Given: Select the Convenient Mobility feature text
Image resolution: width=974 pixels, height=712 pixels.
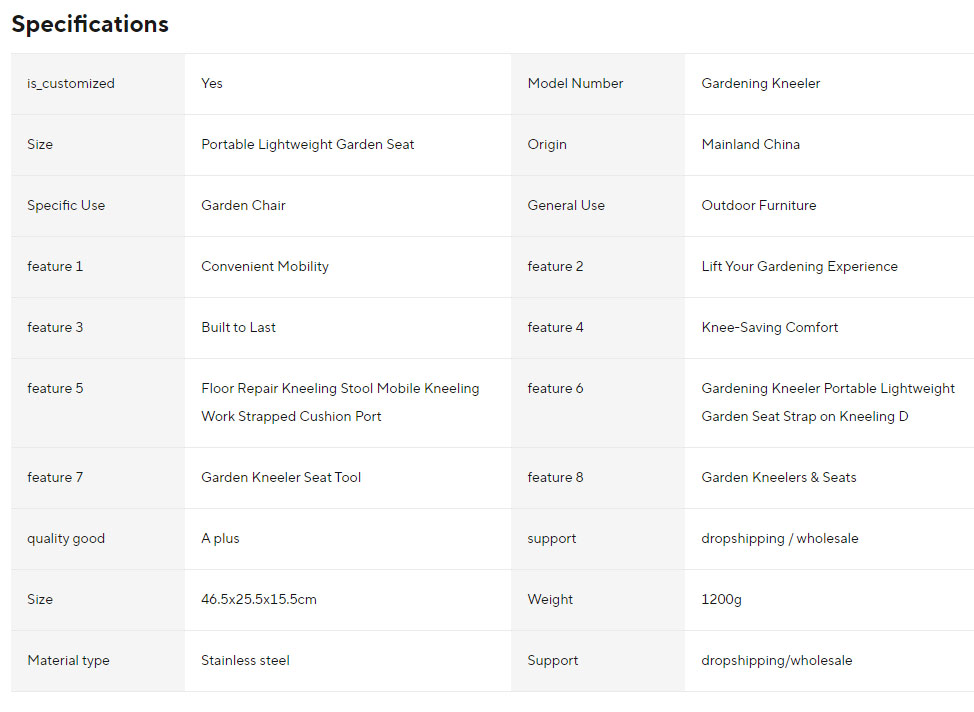Looking at the screenshot, I should pyautogui.click(x=265, y=266).
